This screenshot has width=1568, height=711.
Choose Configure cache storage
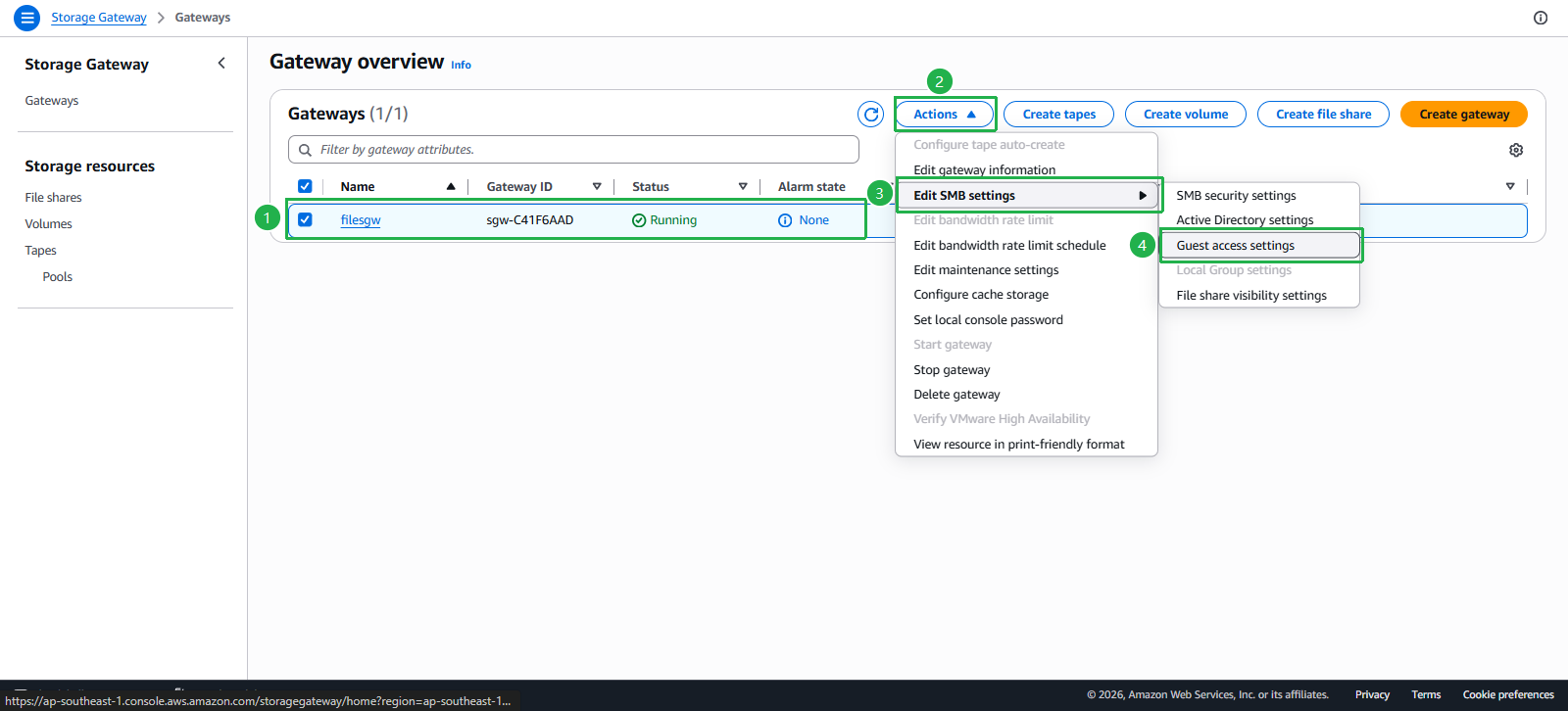click(x=981, y=295)
